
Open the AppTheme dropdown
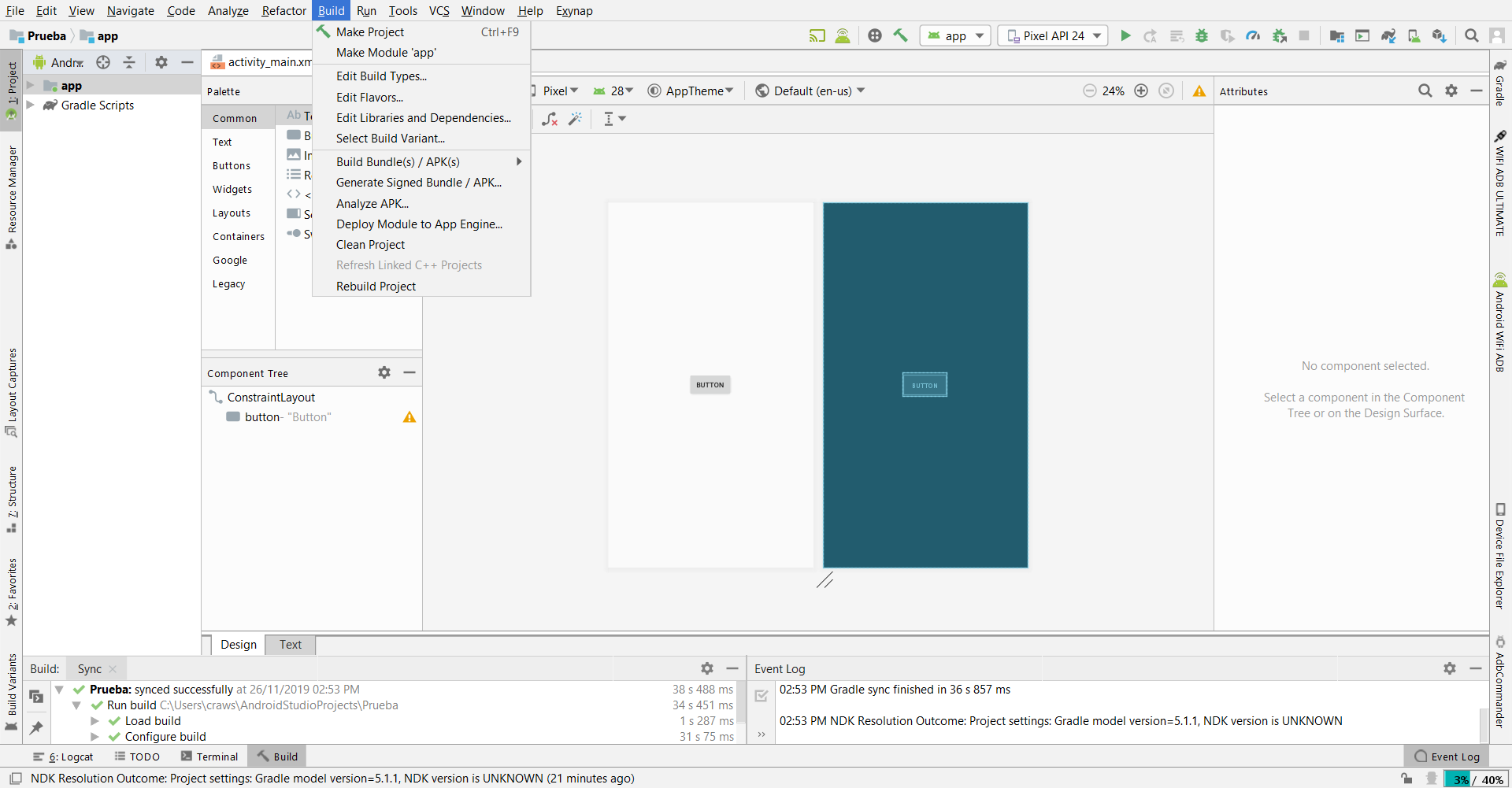click(x=691, y=91)
